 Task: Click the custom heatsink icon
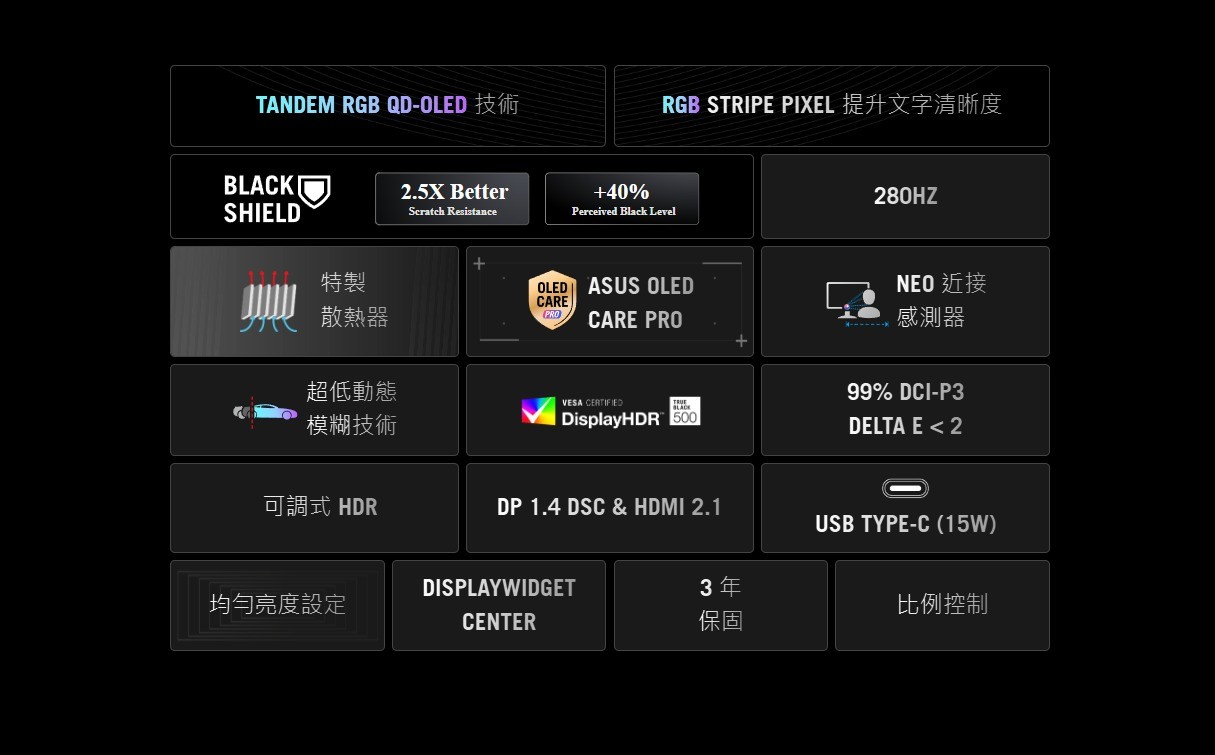coord(268,301)
